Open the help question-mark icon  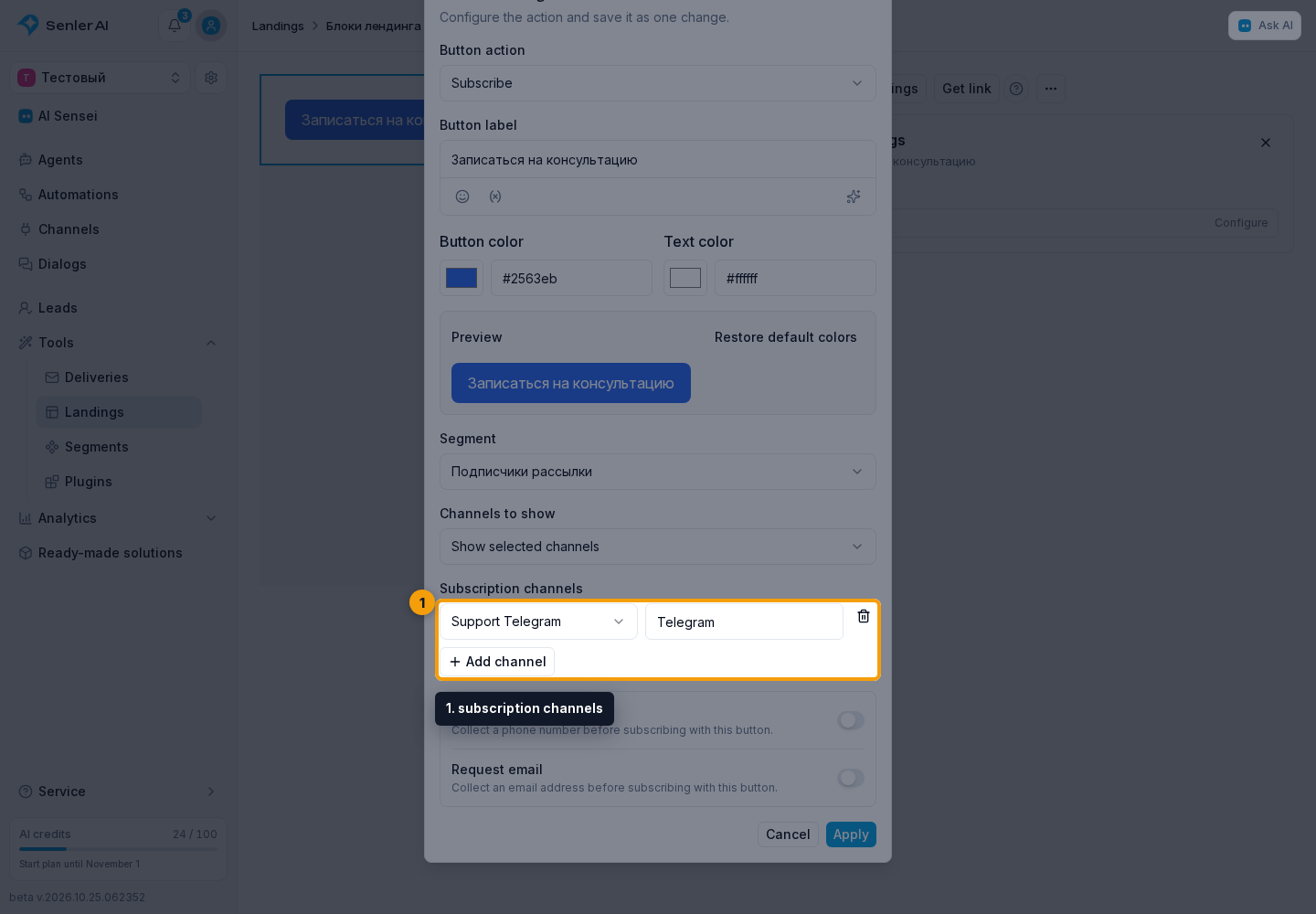click(x=1016, y=89)
